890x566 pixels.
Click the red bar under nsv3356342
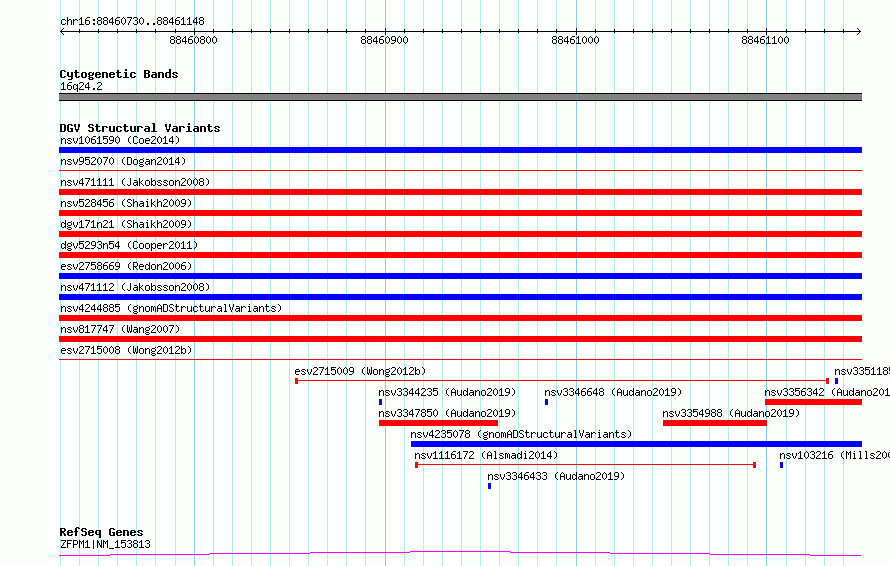pos(813,402)
